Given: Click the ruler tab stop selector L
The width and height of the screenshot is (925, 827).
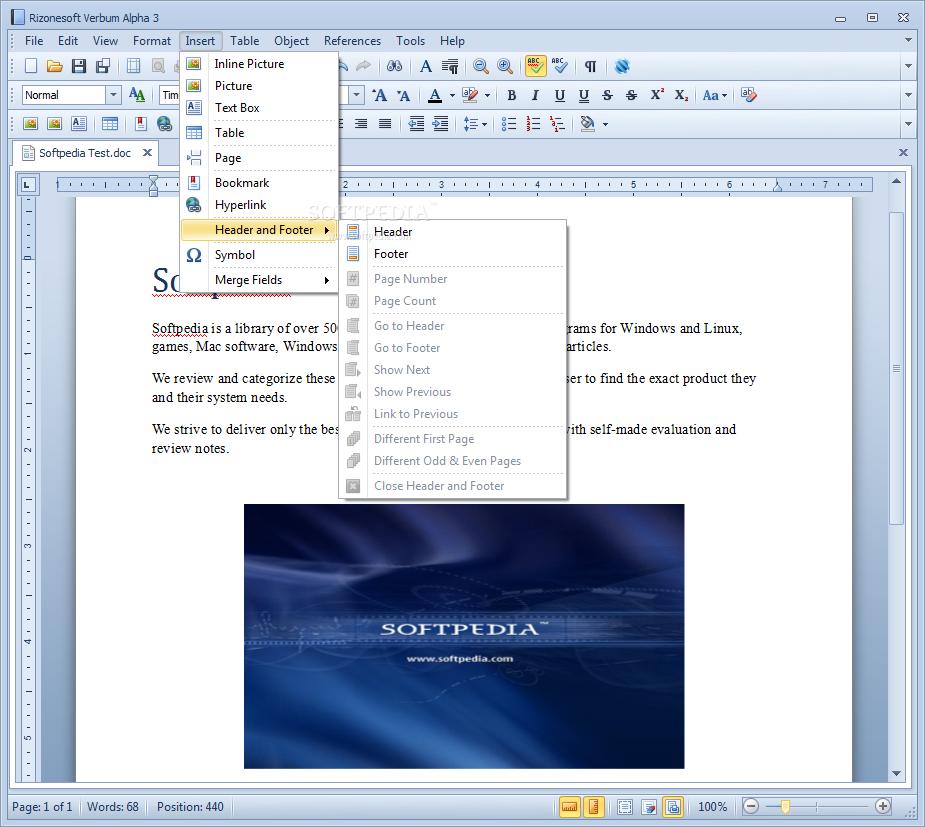Looking at the screenshot, I should [x=27, y=185].
